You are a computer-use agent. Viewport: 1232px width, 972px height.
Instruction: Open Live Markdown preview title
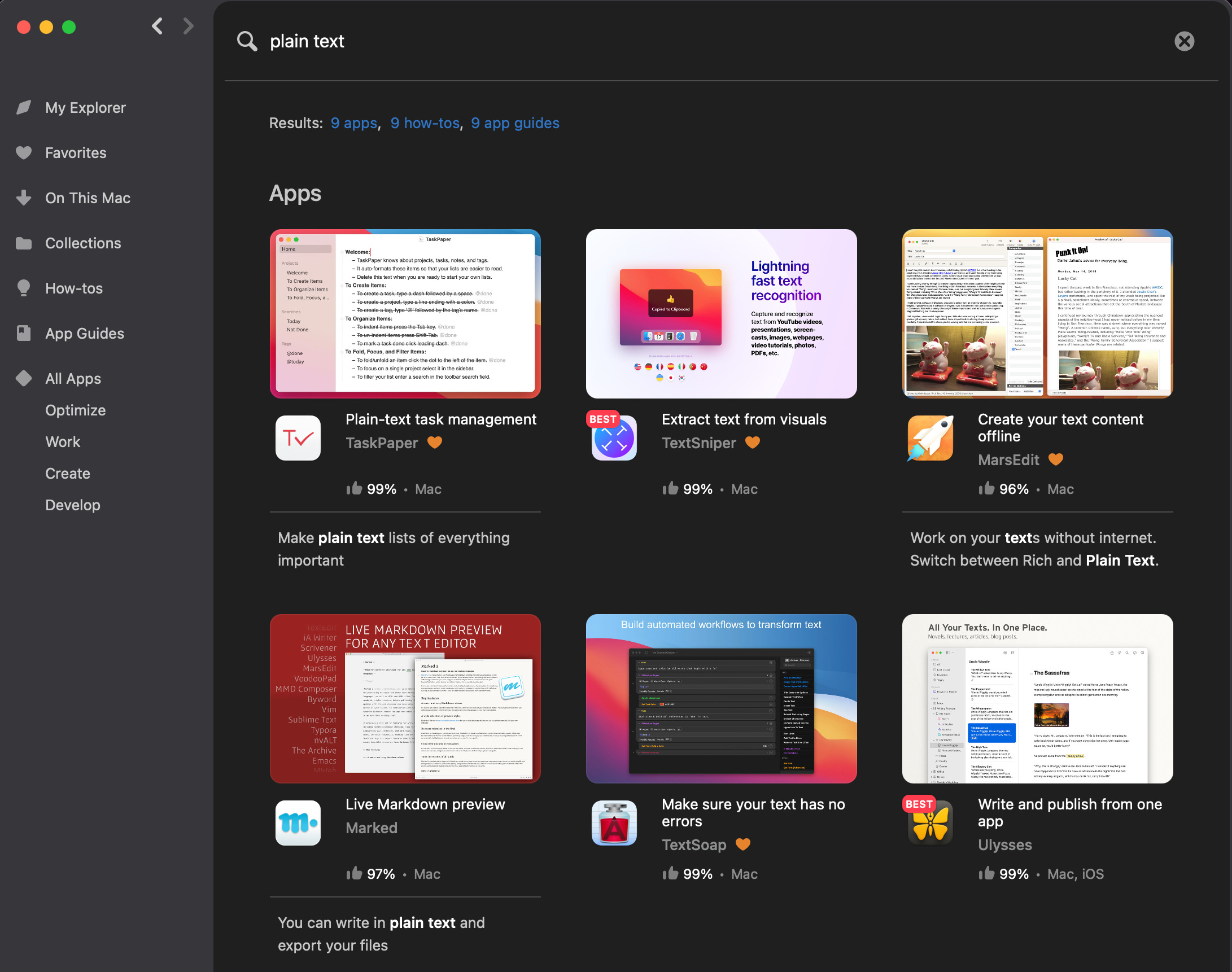click(x=425, y=804)
